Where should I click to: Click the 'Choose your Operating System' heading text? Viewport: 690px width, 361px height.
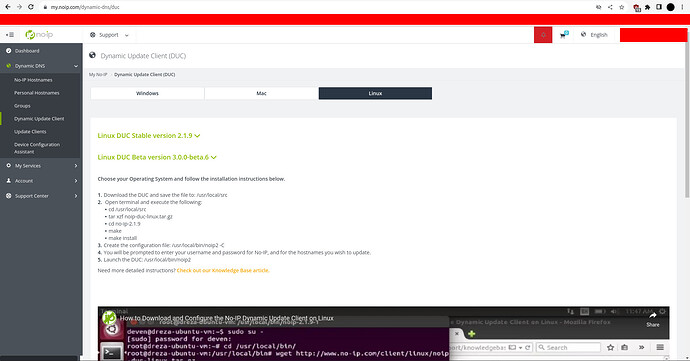pos(191,179)
